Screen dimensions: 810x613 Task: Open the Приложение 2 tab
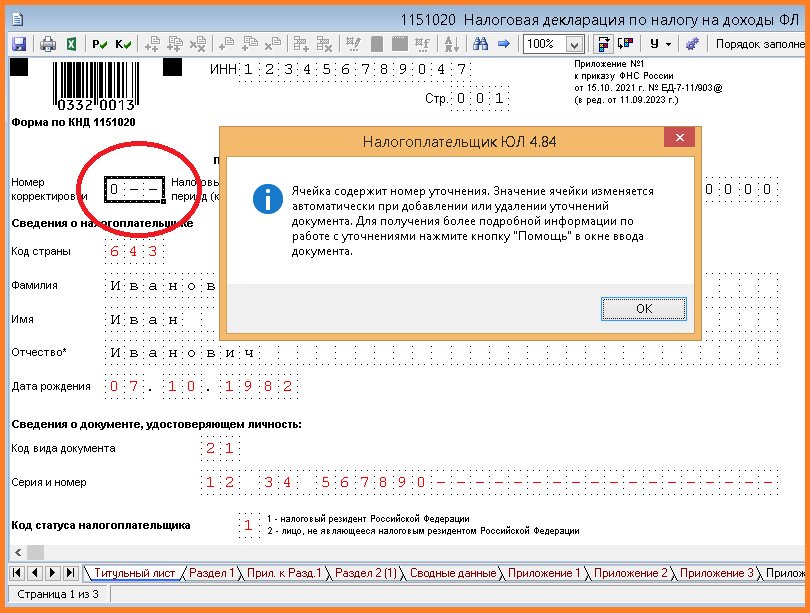(x=630, y=573)
